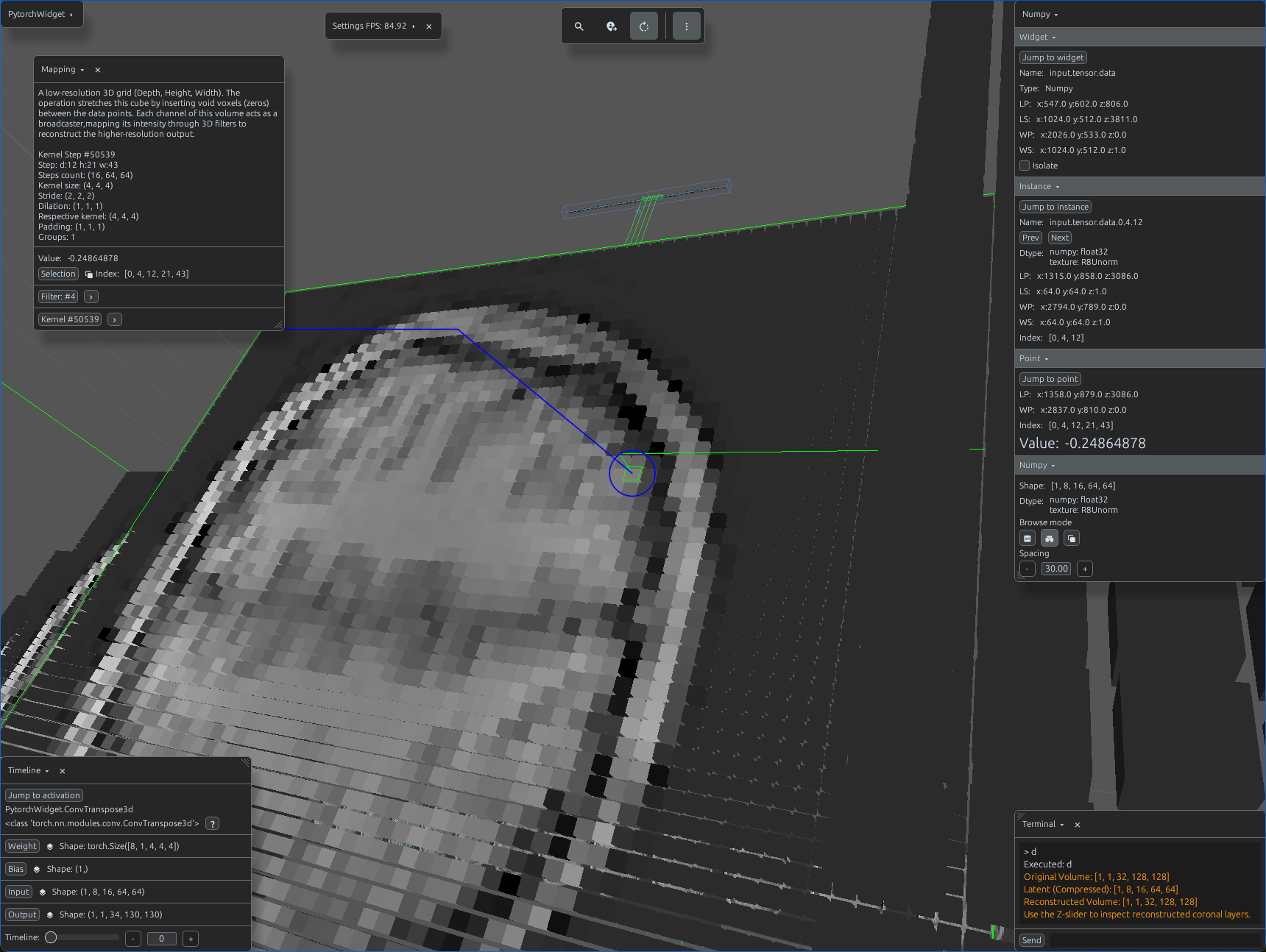Click the Output button in Timeline
This screenshot has width=1266, height=952.
coord(22,914)
